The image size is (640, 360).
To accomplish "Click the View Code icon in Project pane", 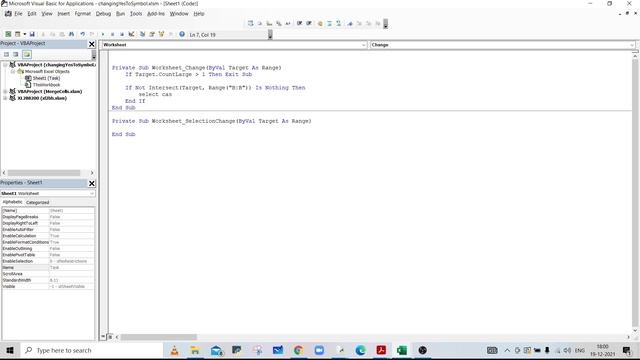I will [7, 54].
